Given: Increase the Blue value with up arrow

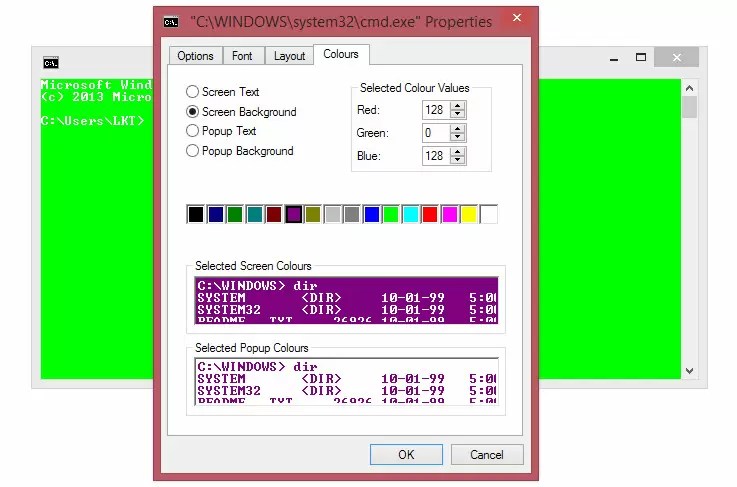Looking at the screenshot, I should [457, 152].
